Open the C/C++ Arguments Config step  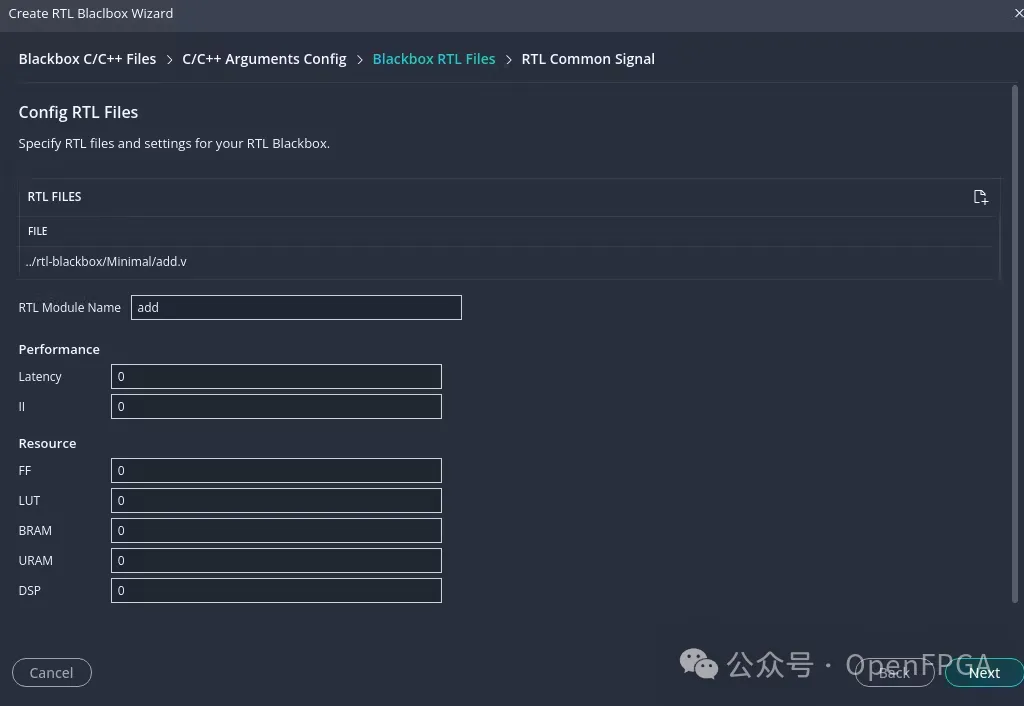(264, 59)
